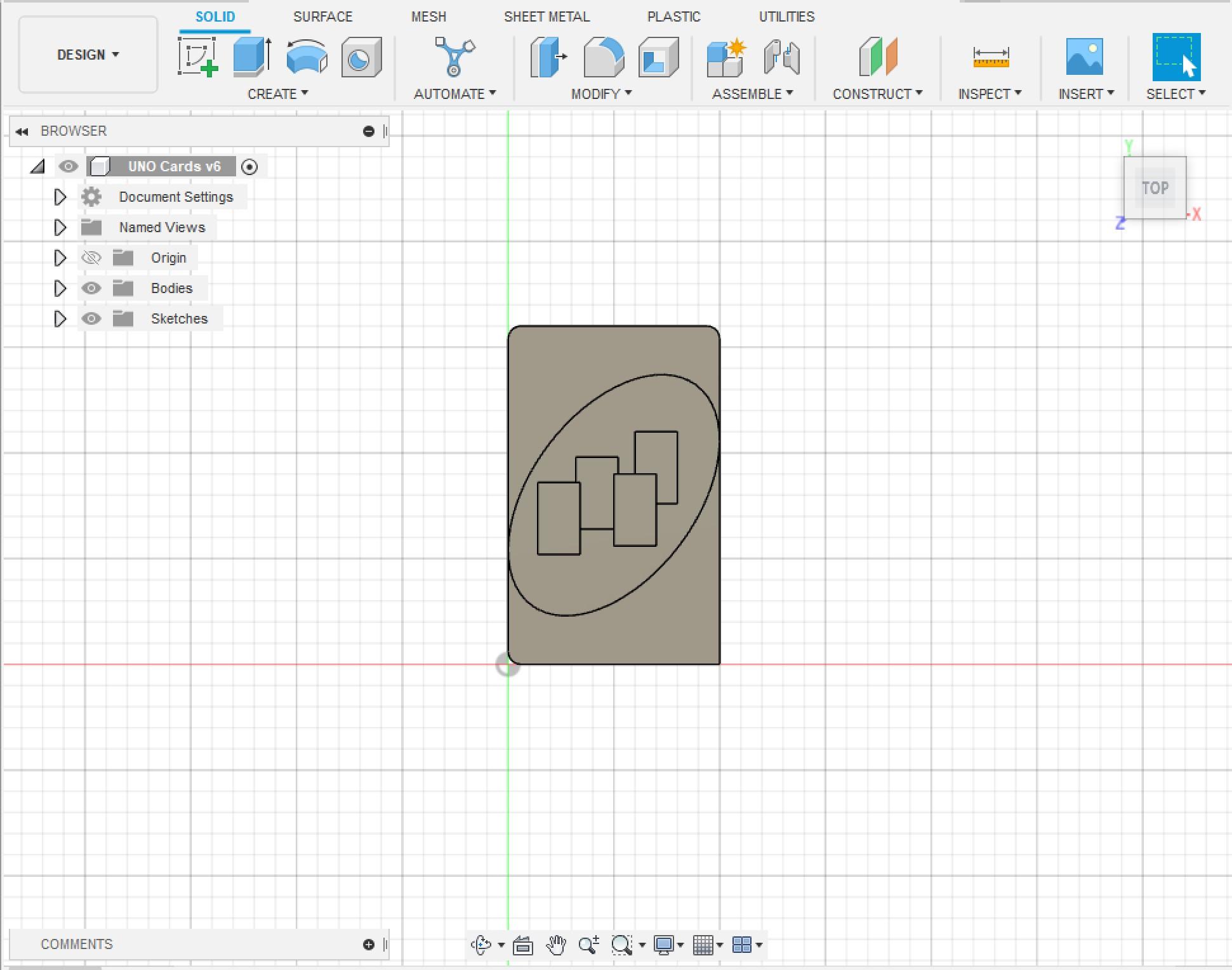
Task: Select the Create Sketch tool icon
Action: [198, 57]
